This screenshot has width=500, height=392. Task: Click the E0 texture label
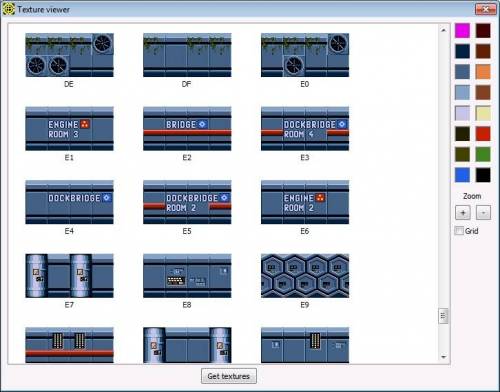click(305, 84)
